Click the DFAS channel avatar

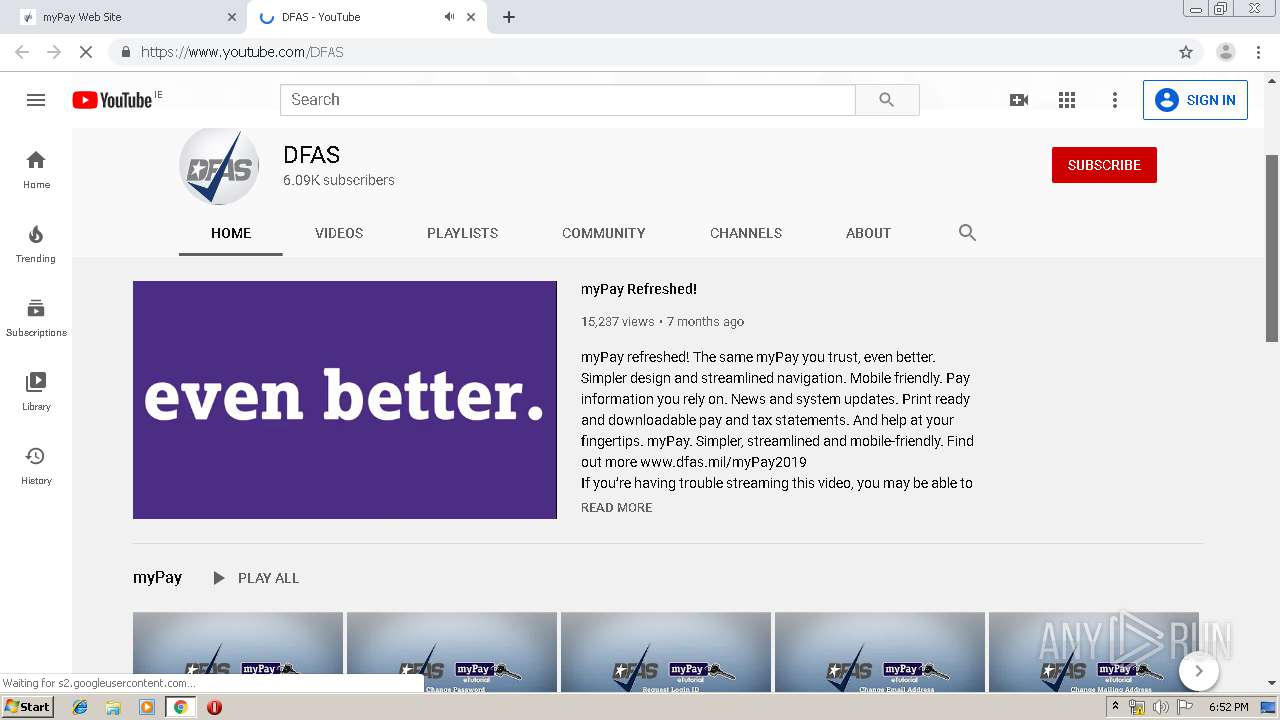pos(219,166)
